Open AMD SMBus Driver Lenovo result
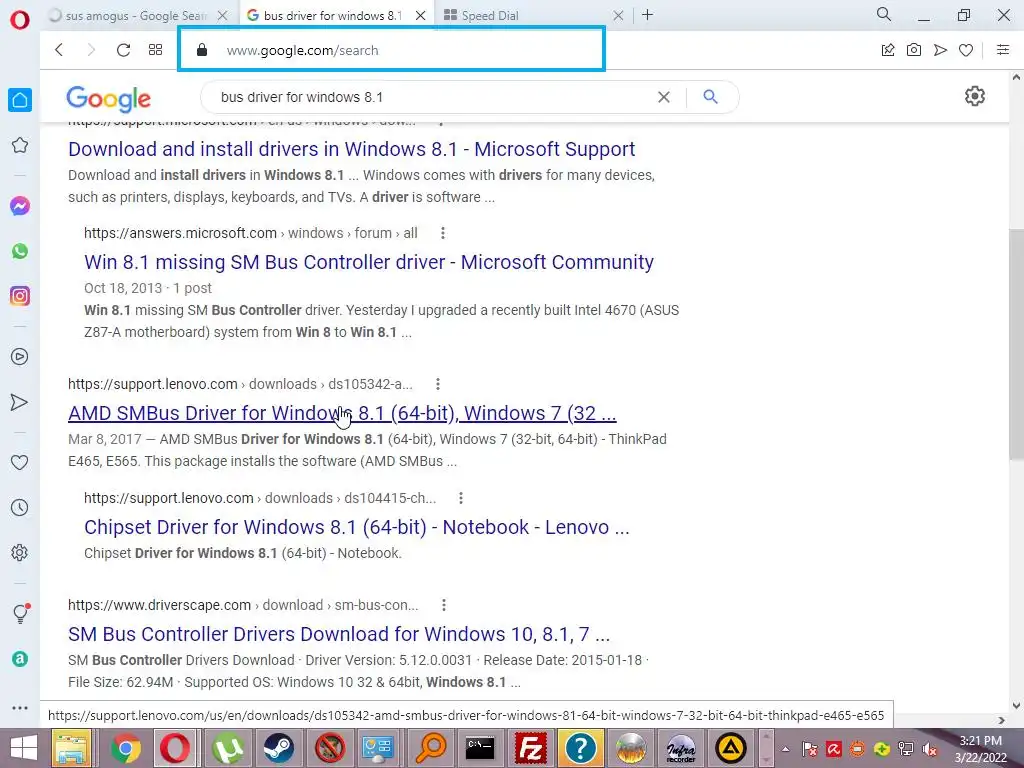The image size is (1024, 768). [342, 413]
